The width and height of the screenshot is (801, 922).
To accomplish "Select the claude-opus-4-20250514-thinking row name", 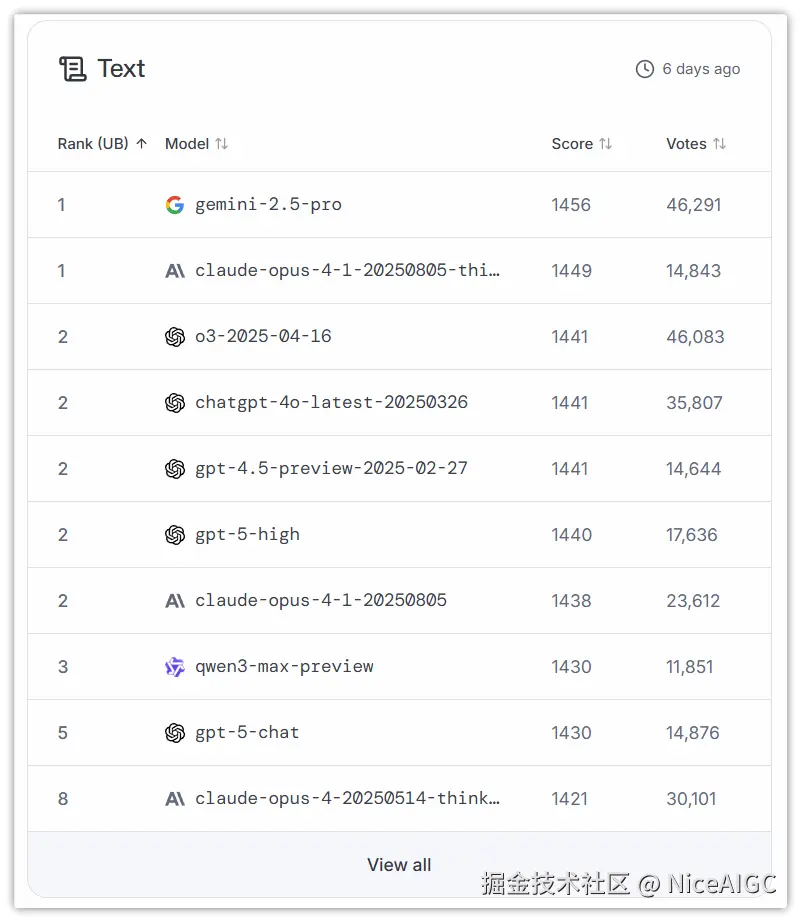I will pyautogui.click(x=347, y=799).
